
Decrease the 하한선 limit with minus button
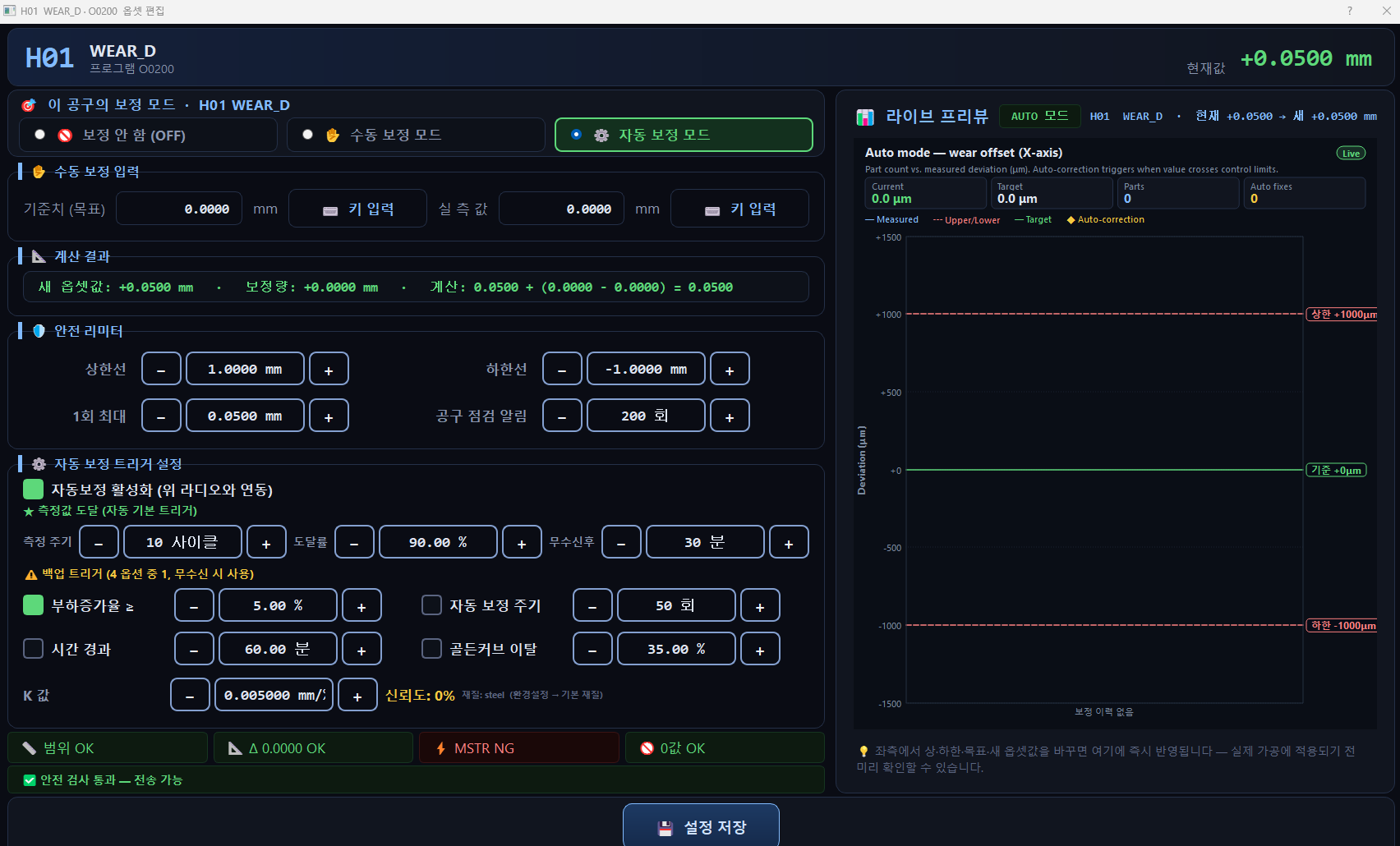click(x=562, y=369)
